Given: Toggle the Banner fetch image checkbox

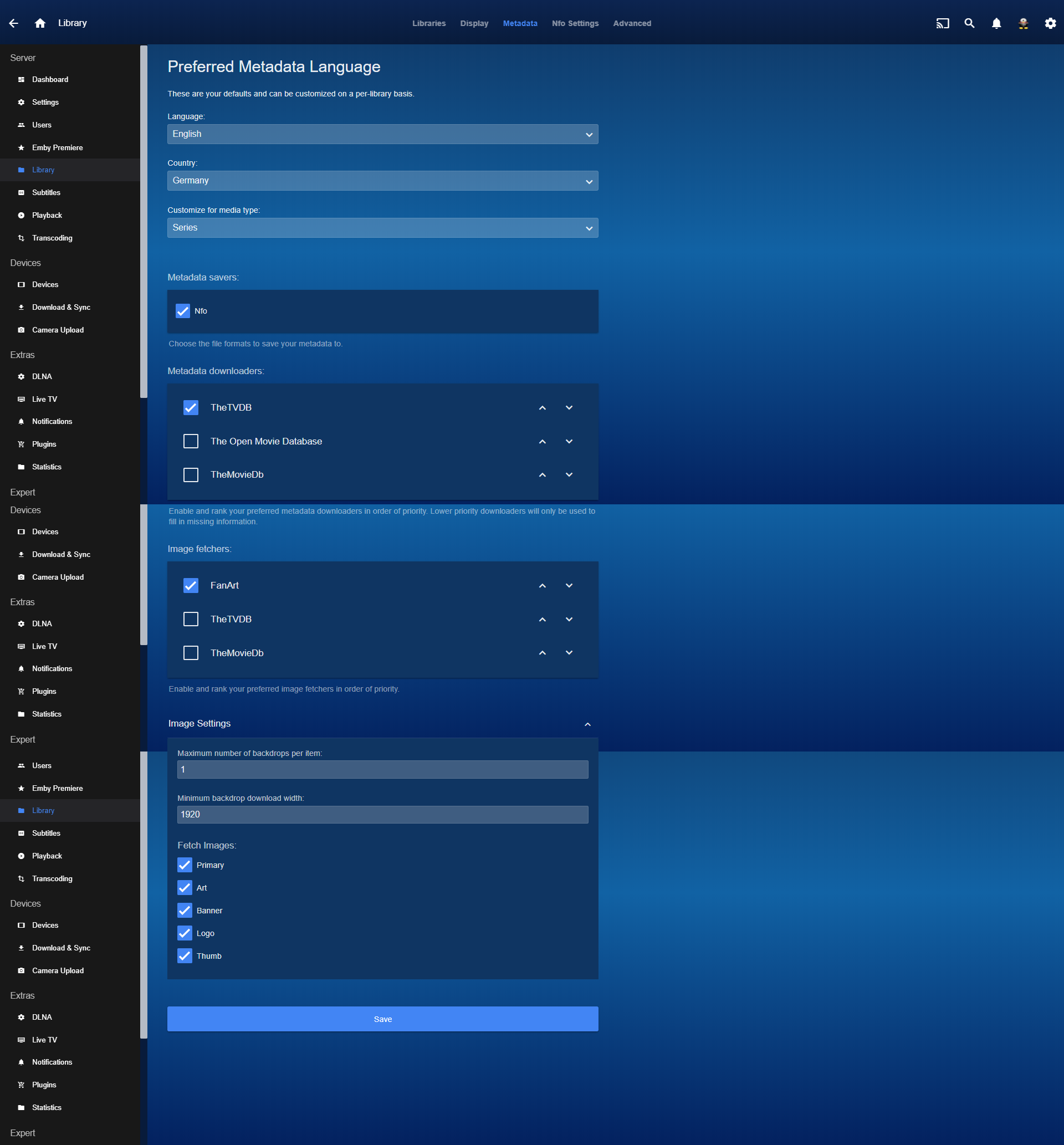Looking at the screenshot, I should [185, 911].
